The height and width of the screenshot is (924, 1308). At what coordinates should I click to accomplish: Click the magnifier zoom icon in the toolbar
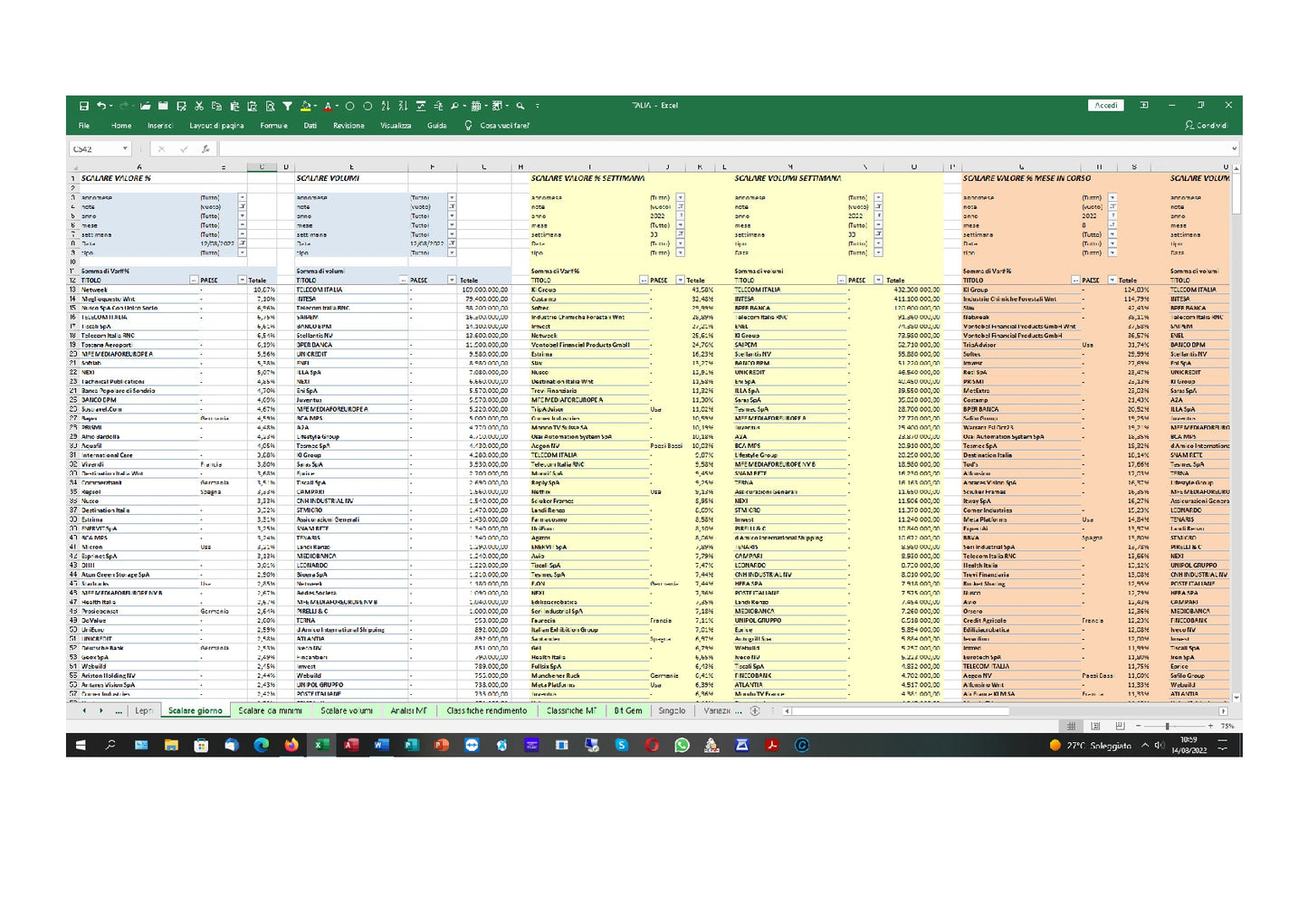[x=520, y=106]
